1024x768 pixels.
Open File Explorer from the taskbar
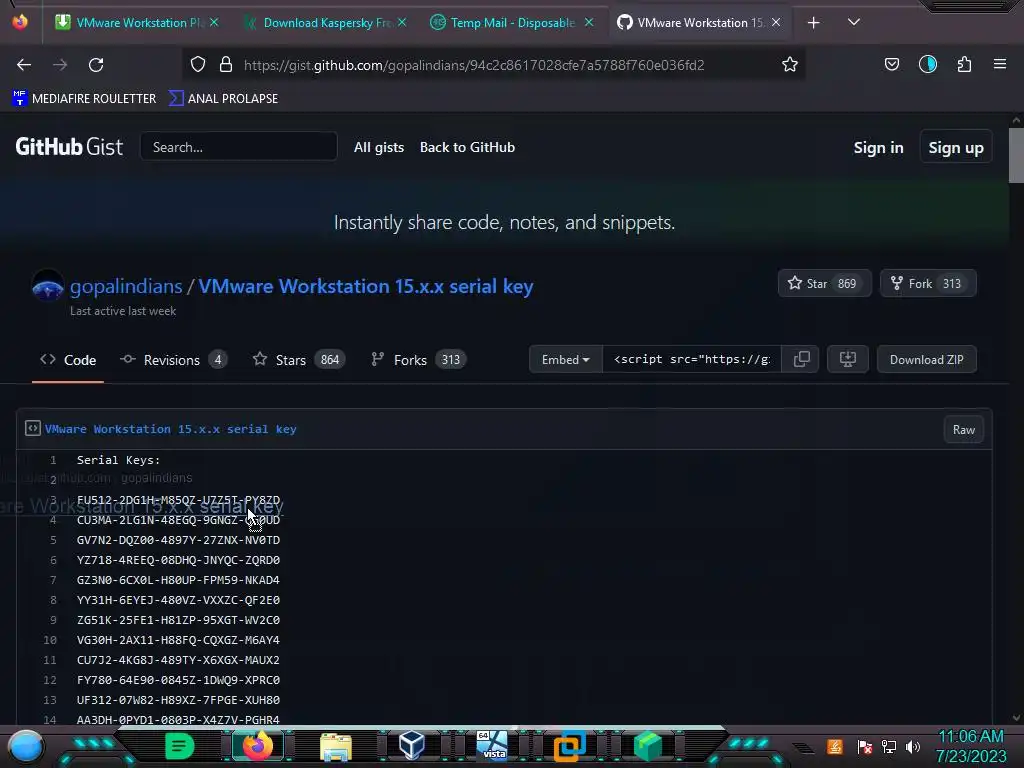336,746
